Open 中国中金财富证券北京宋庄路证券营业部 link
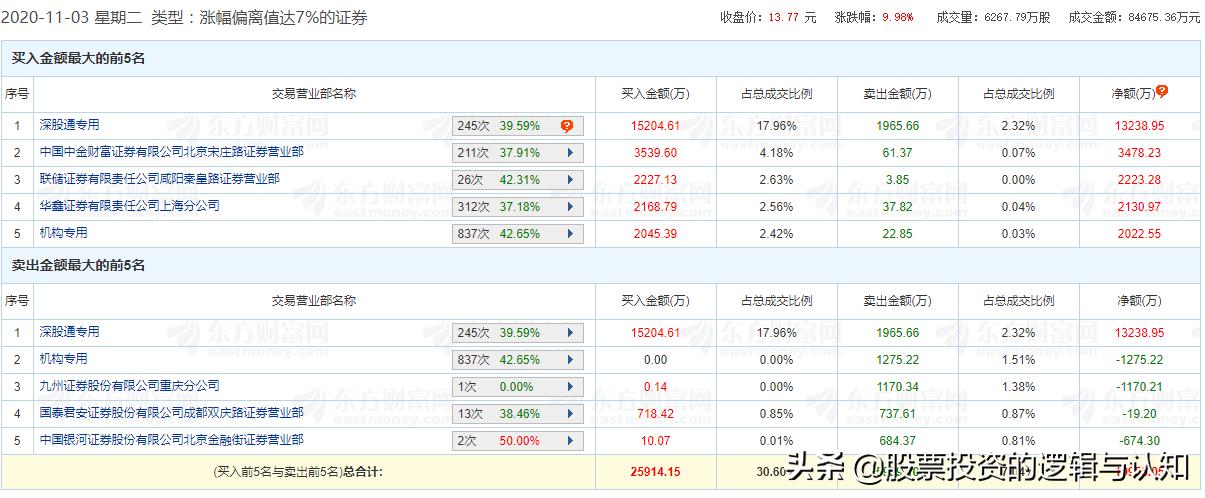Image resolution: width=1205 pixels, height=498 pixels. pyautogui.click(x=171, y=152)
